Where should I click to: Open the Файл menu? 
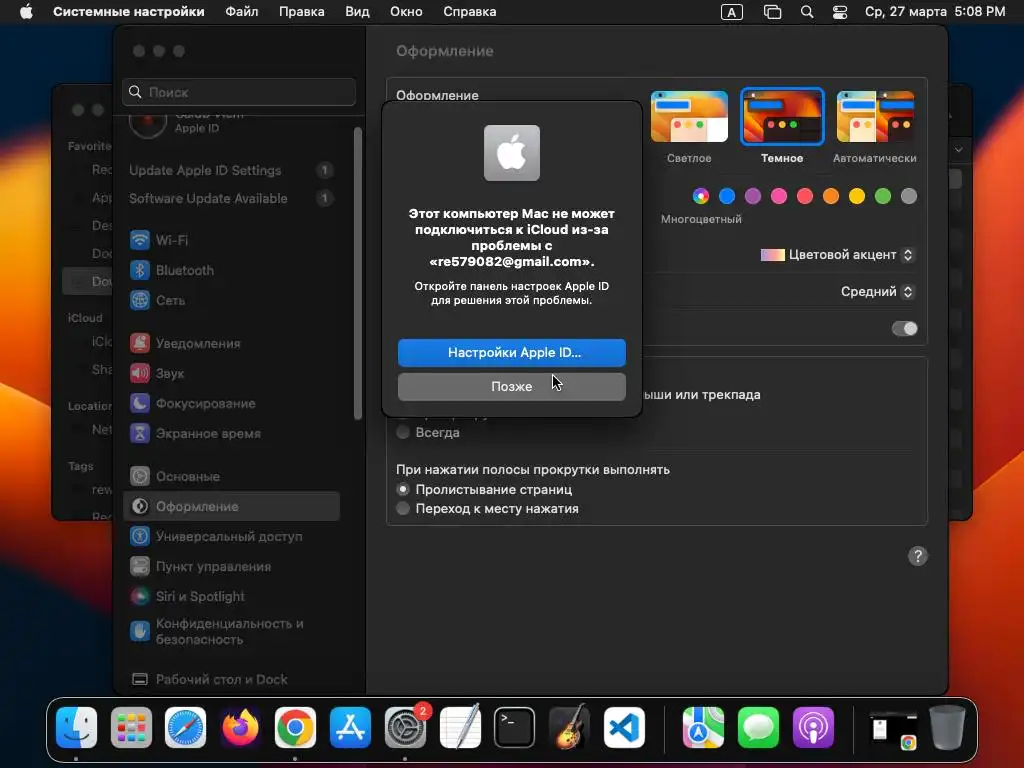click(x=242, y=12)
